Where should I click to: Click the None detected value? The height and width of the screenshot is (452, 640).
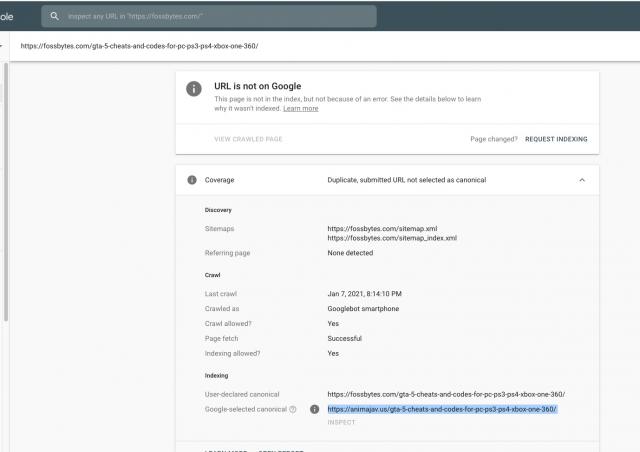coord(350,253)
